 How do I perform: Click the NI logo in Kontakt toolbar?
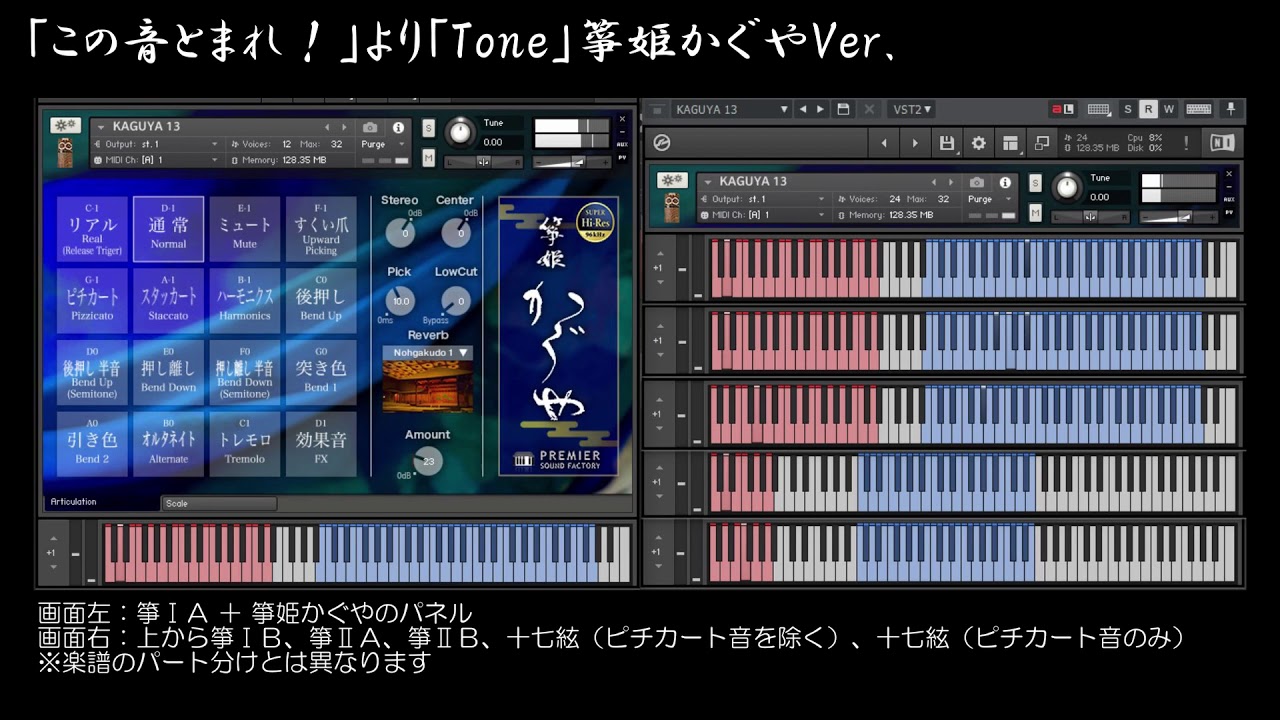pos(1222,143)
